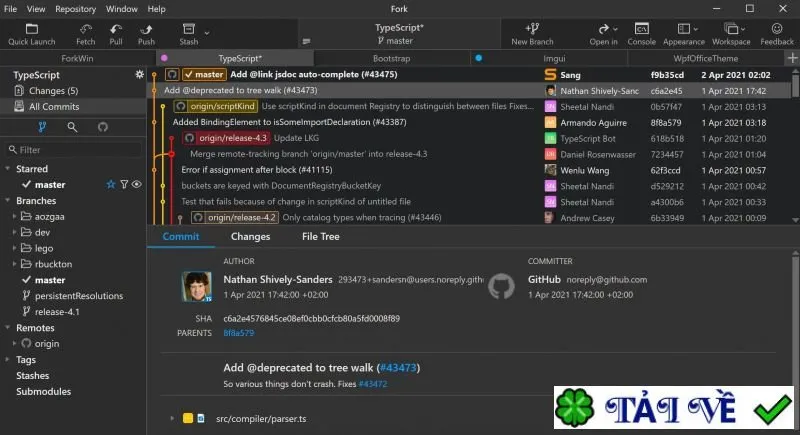Click the Open in toolbar button
The height and width of the screenshot is (435, 800).
click(604, 34)
